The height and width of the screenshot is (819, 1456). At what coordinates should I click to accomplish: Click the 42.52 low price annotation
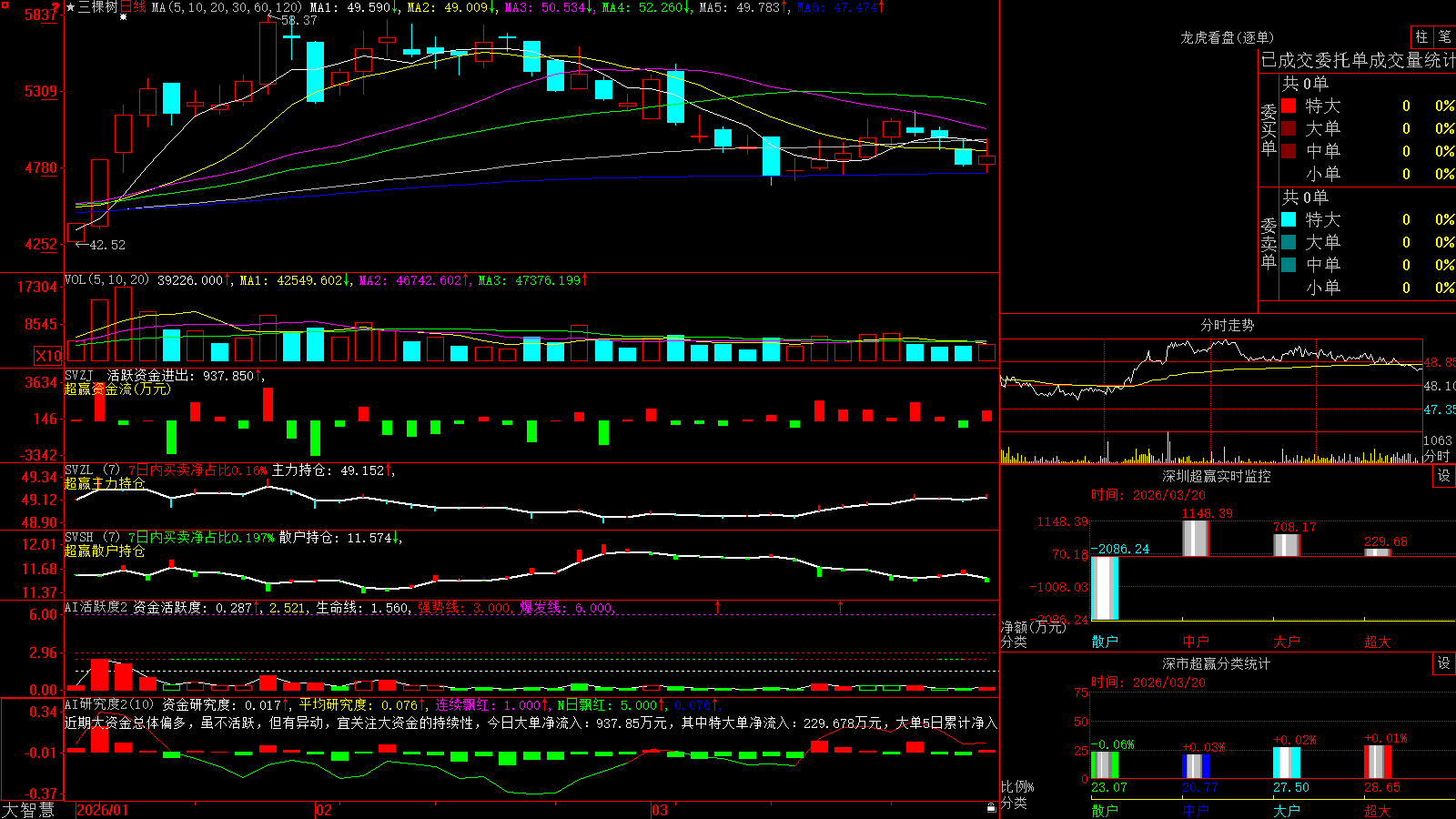(106, 245)
